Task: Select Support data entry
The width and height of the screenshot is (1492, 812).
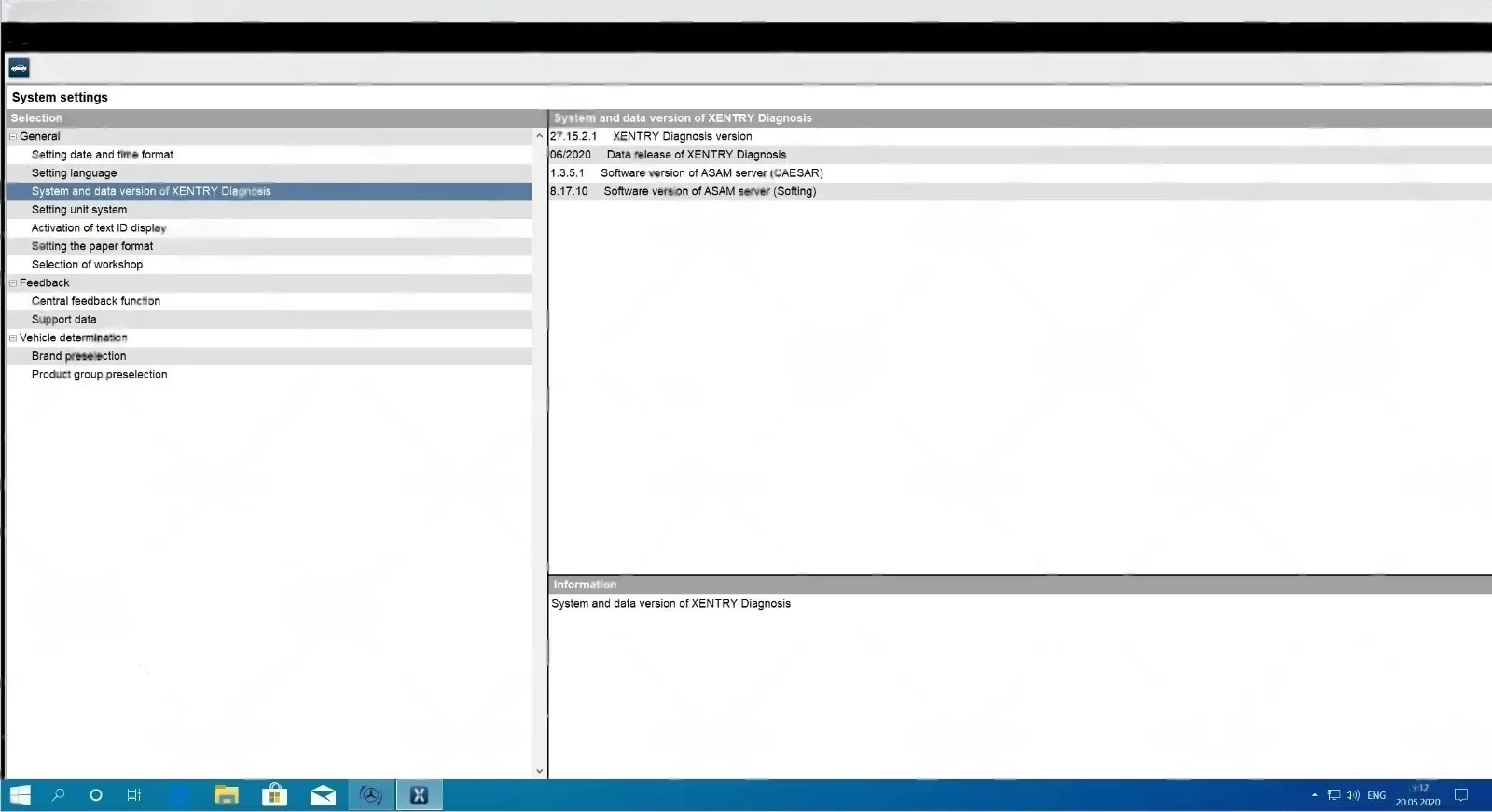Action: coord(269,320)
